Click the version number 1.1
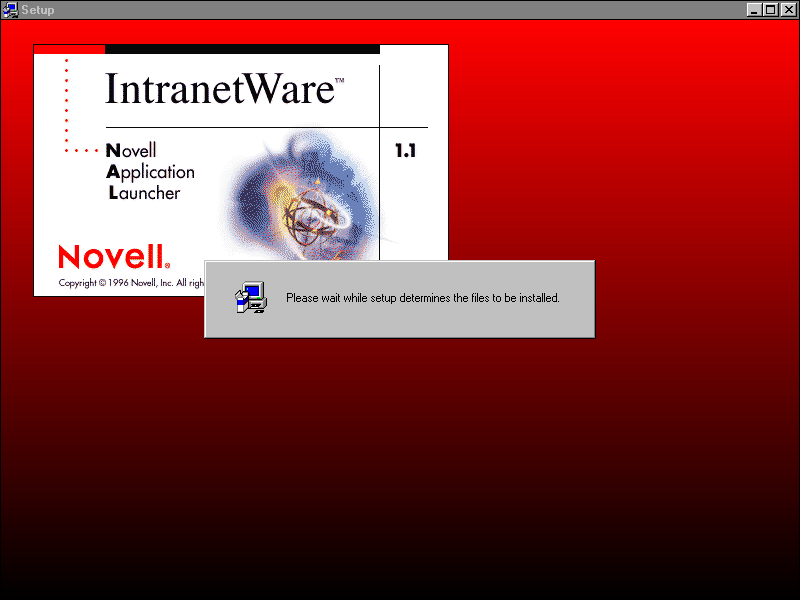The width and height of the screenshot is (800, 600). (x=406, y=151)
